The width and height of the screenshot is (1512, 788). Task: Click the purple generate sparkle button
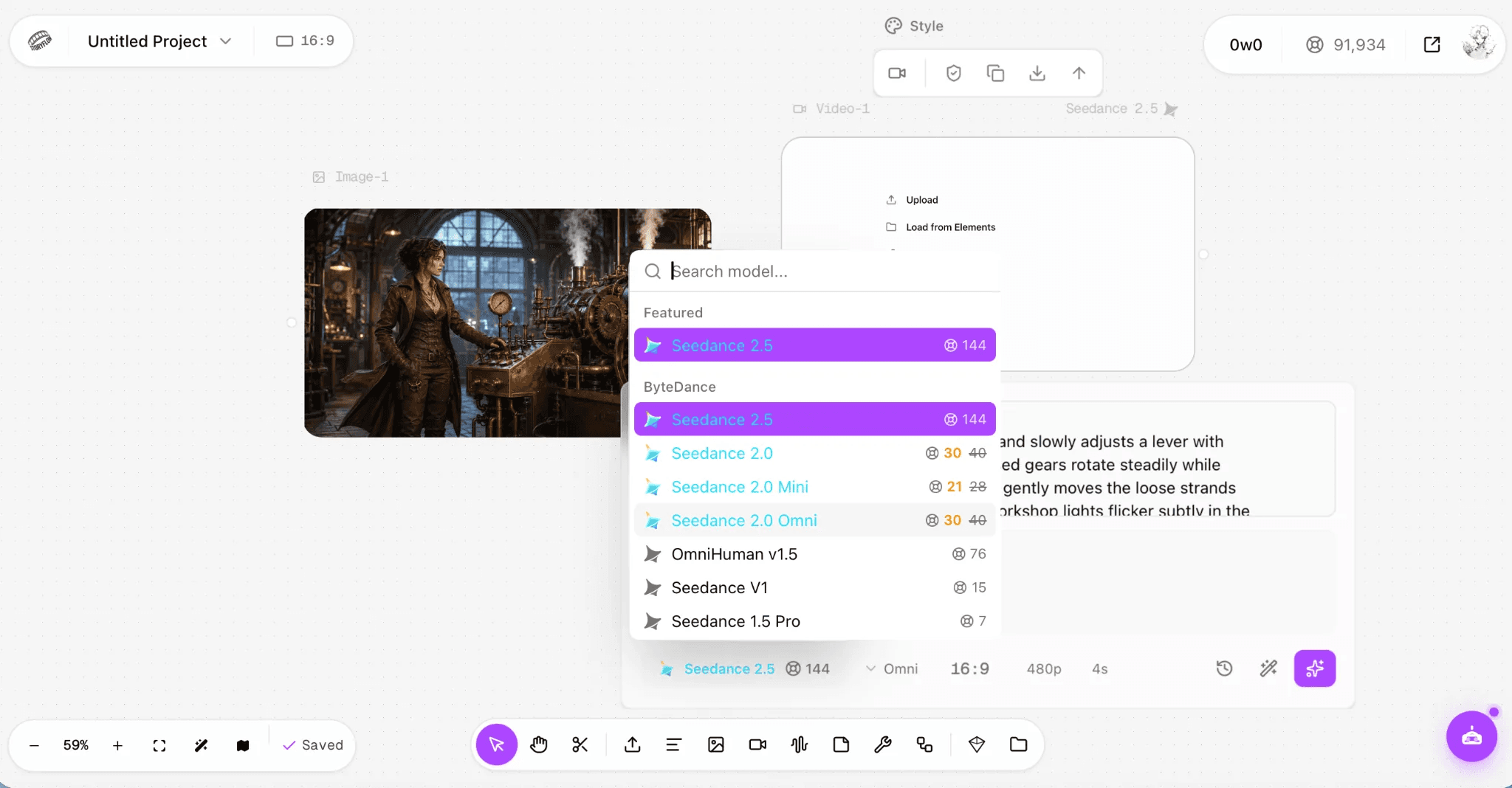(x=1315, y=668)
